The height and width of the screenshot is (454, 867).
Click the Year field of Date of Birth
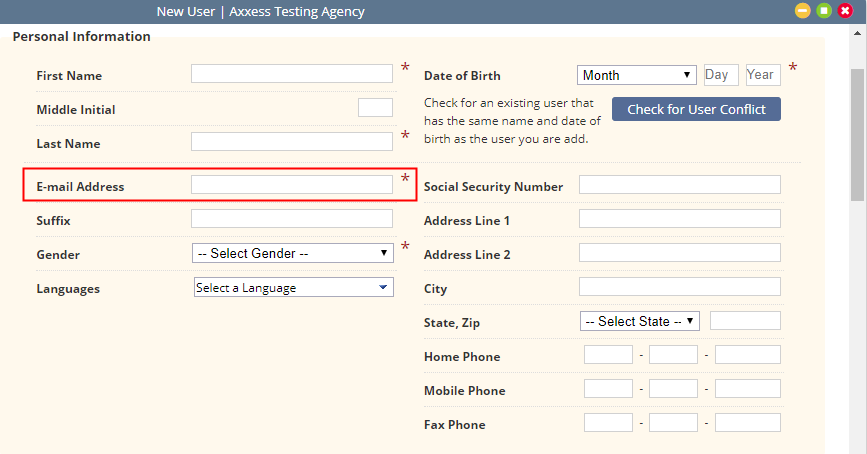click(x=763, y=75)
